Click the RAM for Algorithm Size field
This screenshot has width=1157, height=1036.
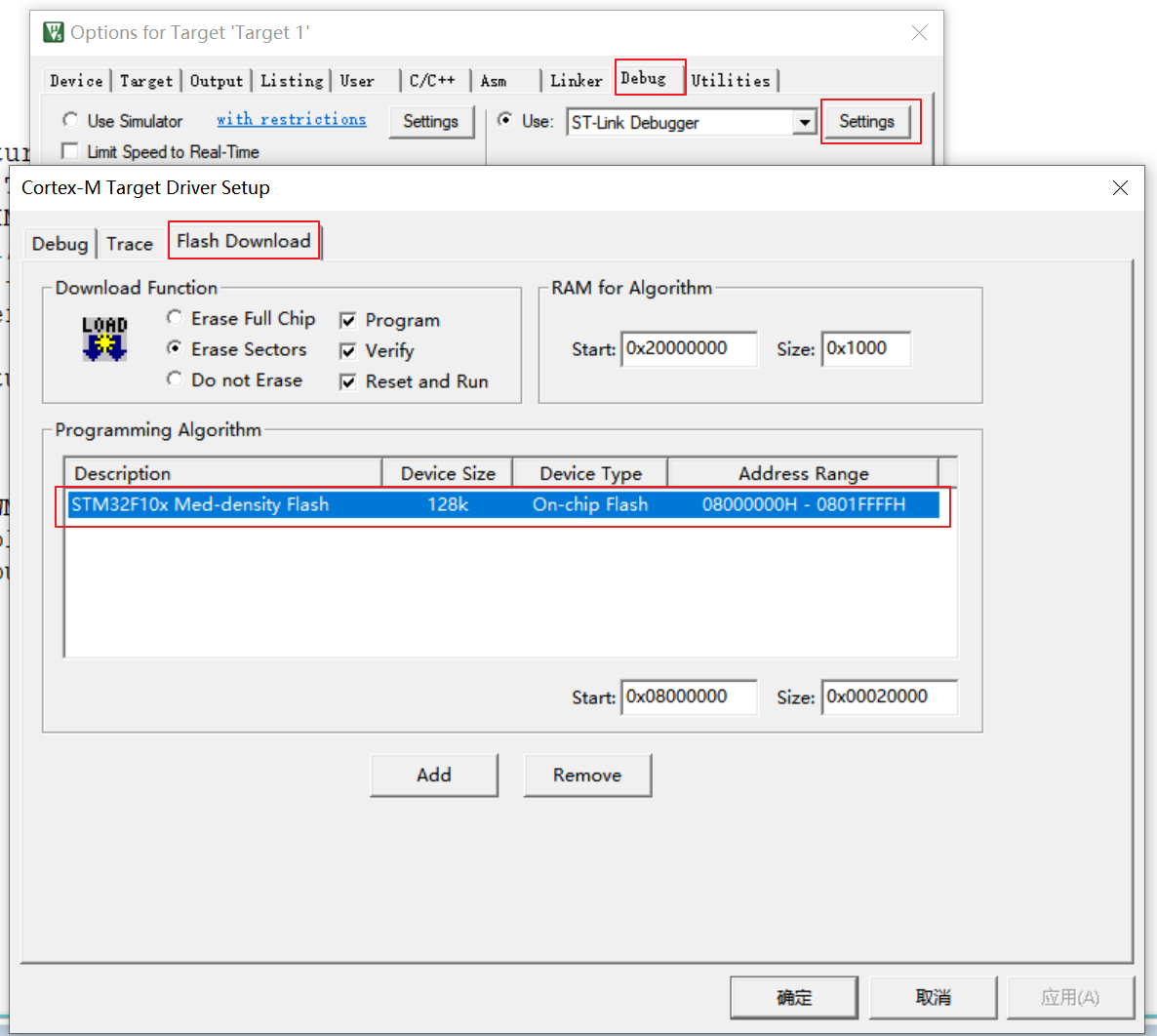[x=865, y=349]
